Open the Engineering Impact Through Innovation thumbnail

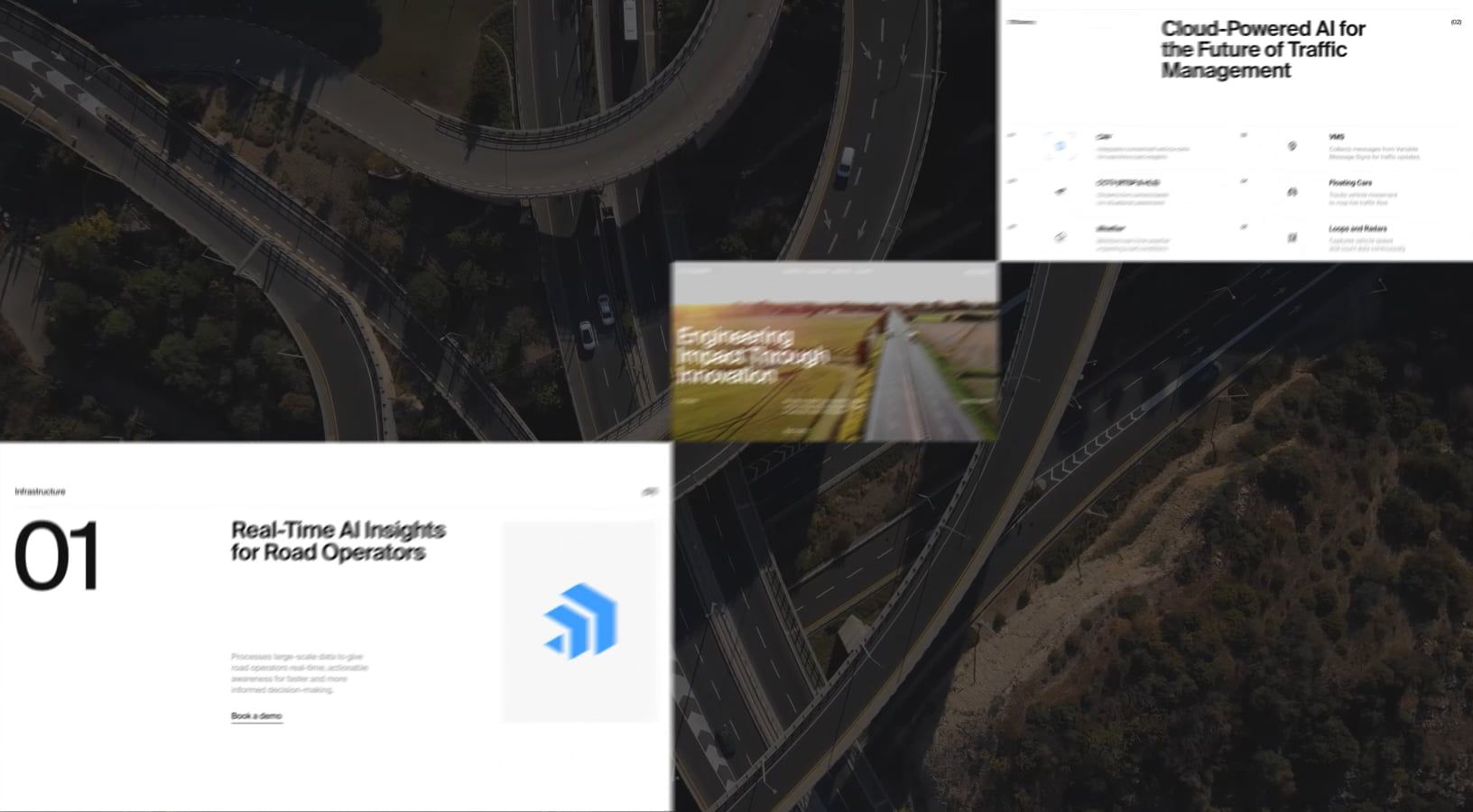(835, 352)
